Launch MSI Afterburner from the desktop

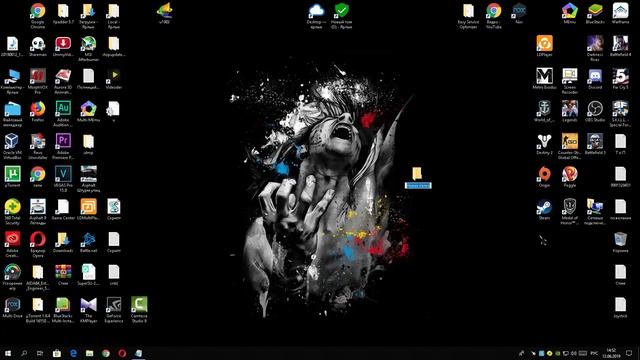(x=89, y=48)
